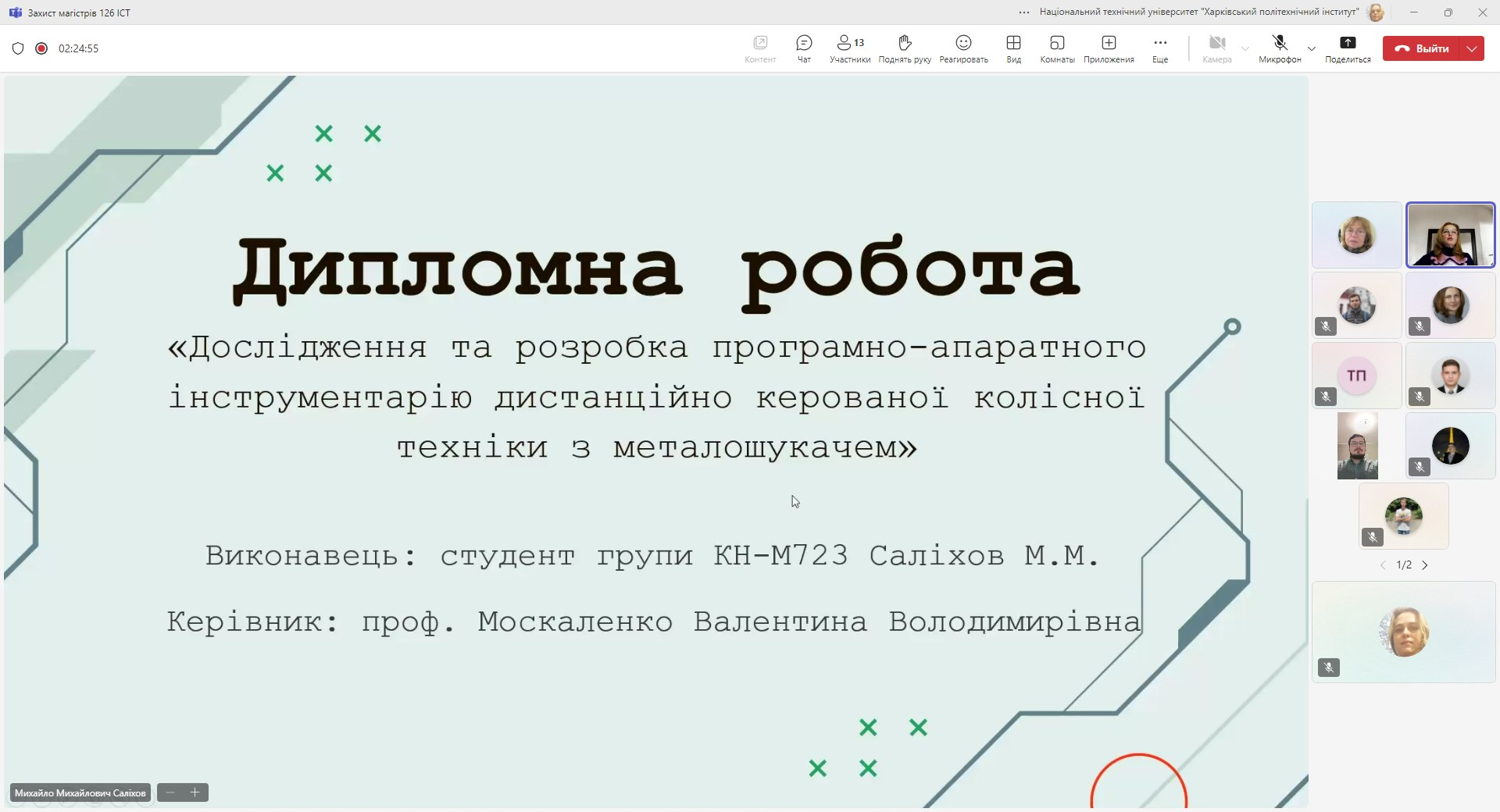The width and height of the screenshot is (1500, 812).
Task: Open the More (Еще) menu
Action: 1160,48
